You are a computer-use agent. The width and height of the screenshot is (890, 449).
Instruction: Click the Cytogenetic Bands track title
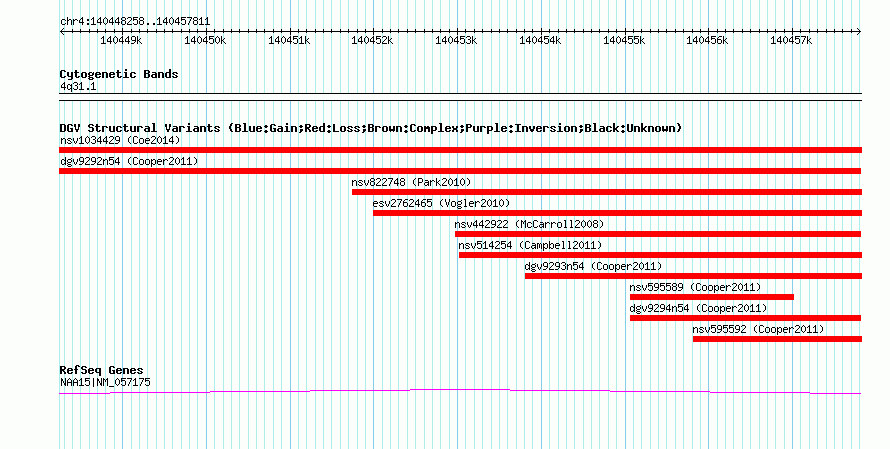coord(119,74)
